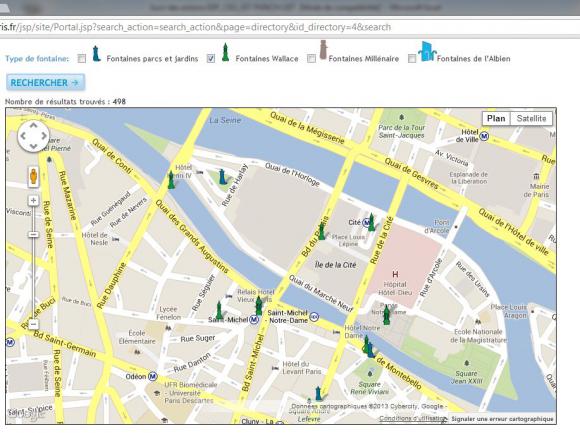This screenshot has width=580, height=433.
Task: Select the fountain marker at Notre-Dame parvis
Action: [387, 315]
